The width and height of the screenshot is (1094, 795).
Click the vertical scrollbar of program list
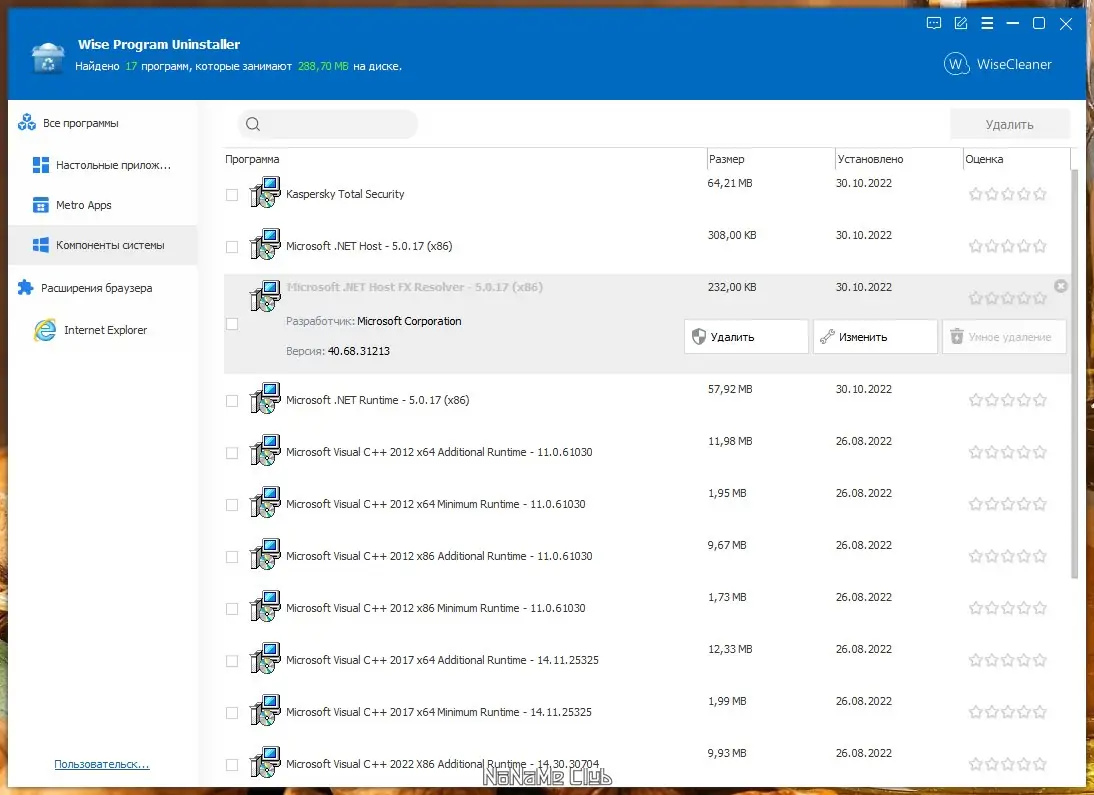pyautogui.click(x=1075, y=373)
